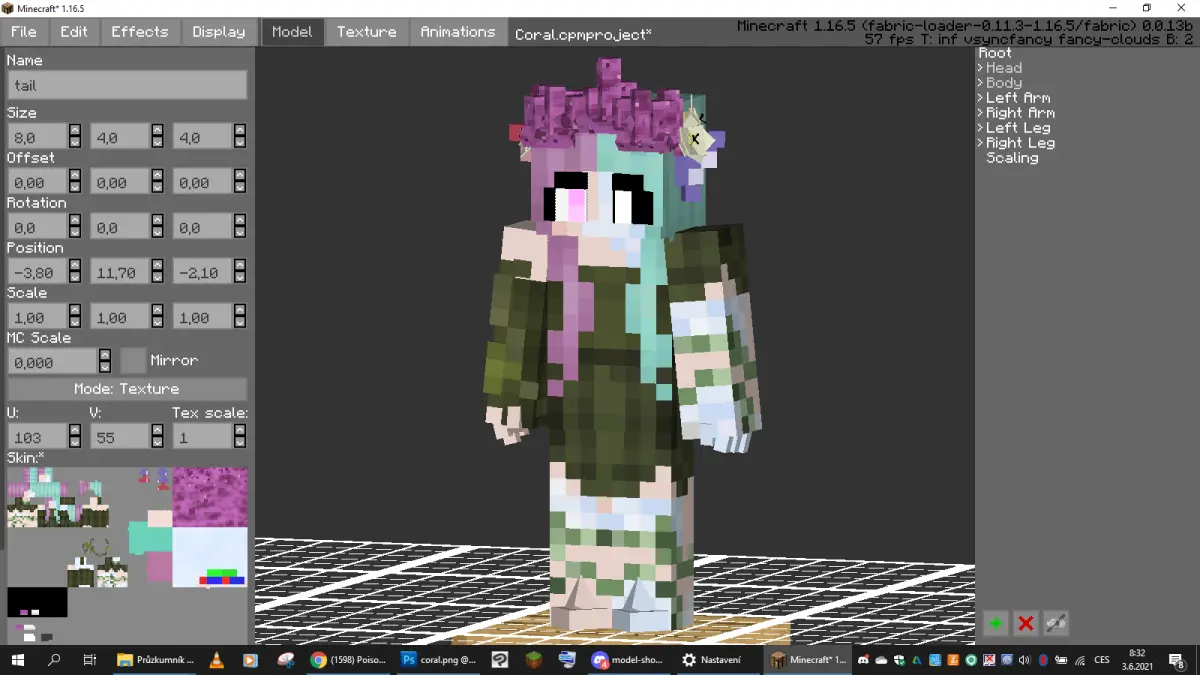Open the taskbar search icon

[x=54, y=660]
